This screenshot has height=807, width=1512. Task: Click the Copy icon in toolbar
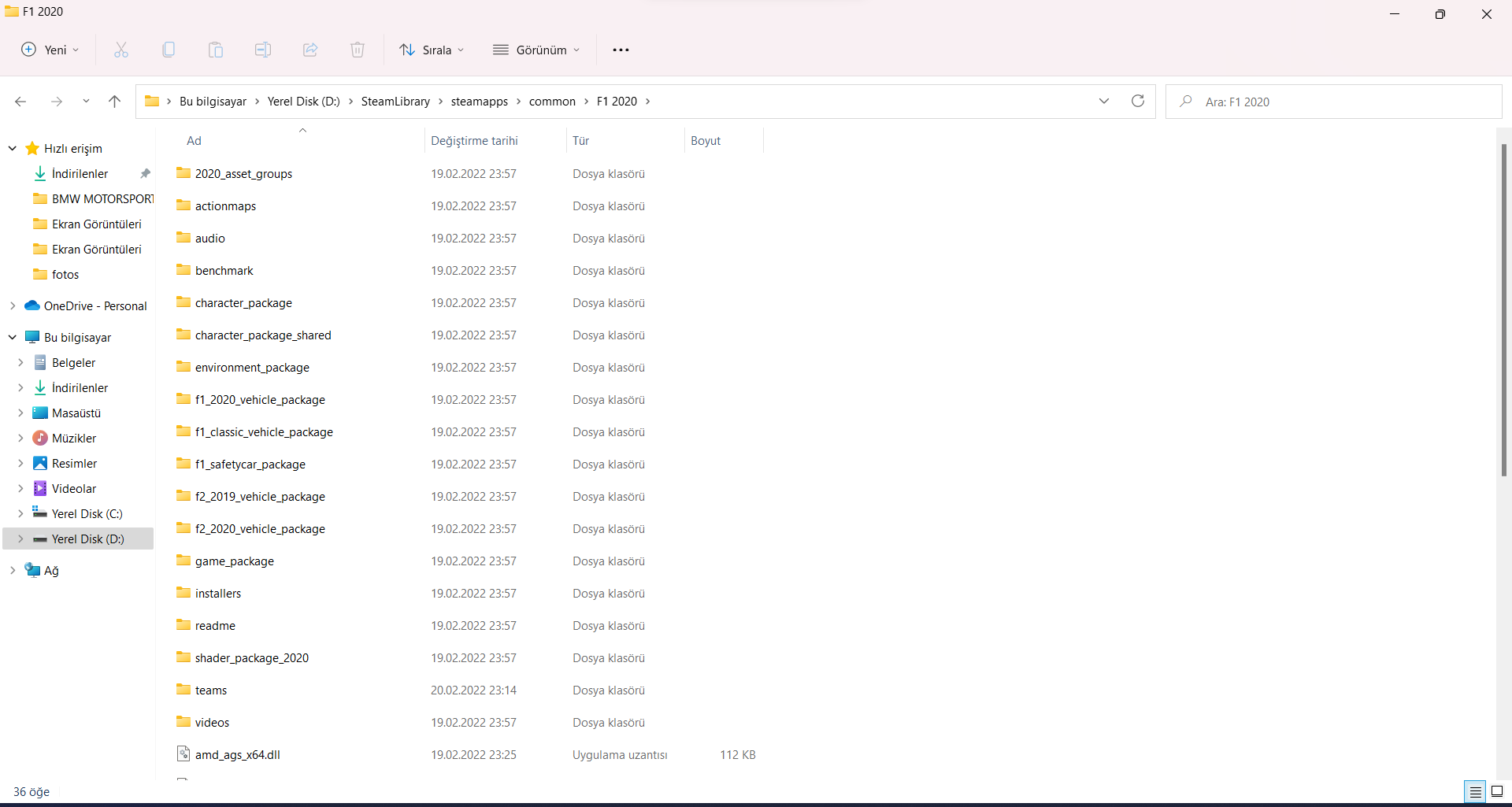(x=169, y=50)
